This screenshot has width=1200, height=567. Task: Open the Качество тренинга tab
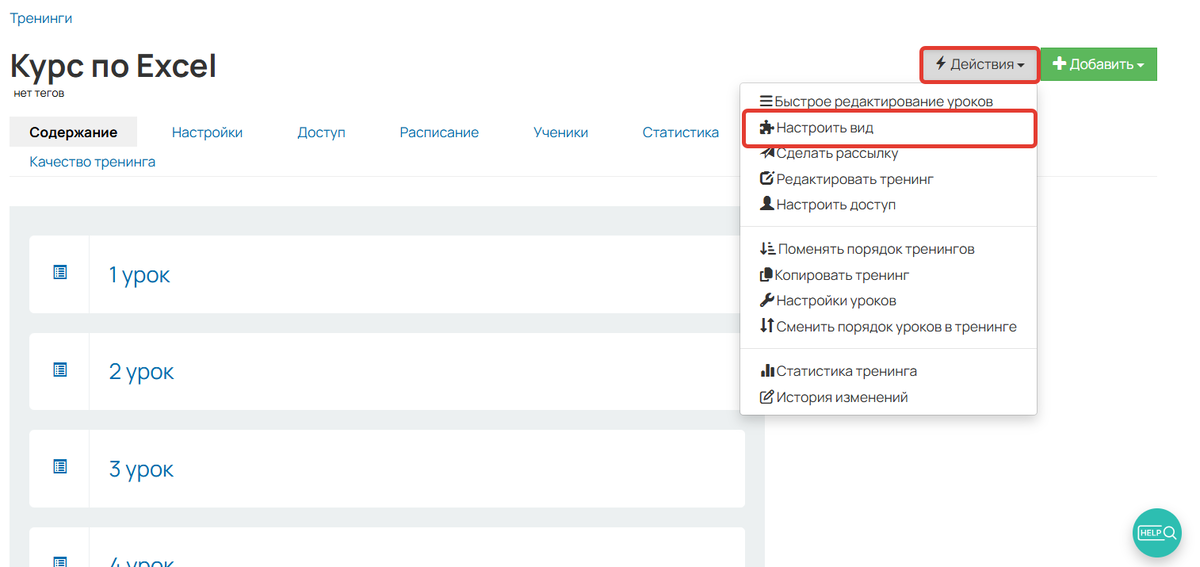click(x=92, y=161)
